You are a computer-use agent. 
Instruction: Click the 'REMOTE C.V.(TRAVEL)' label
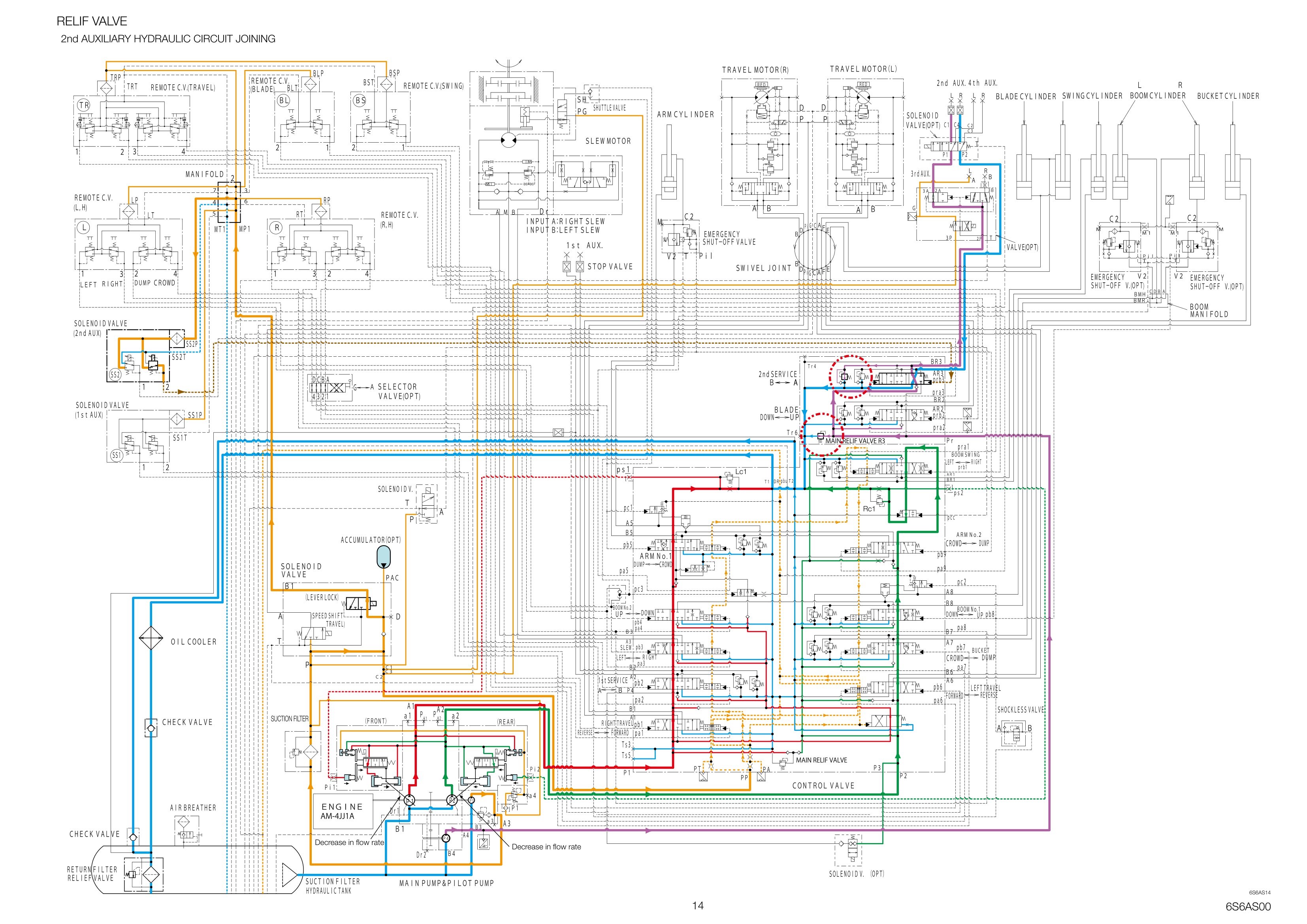pos(183,88)
